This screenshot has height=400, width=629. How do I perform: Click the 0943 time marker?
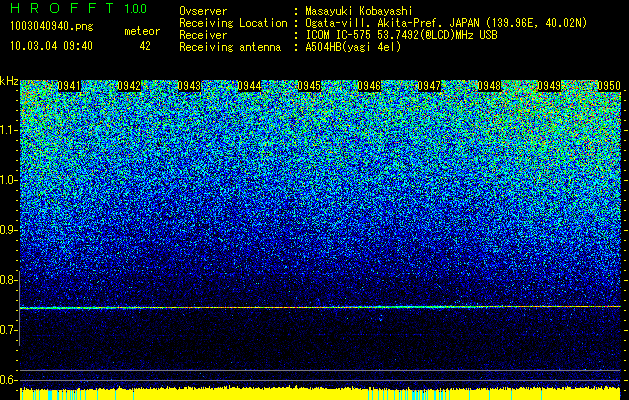pyautogui.click(x=189, y=86)
